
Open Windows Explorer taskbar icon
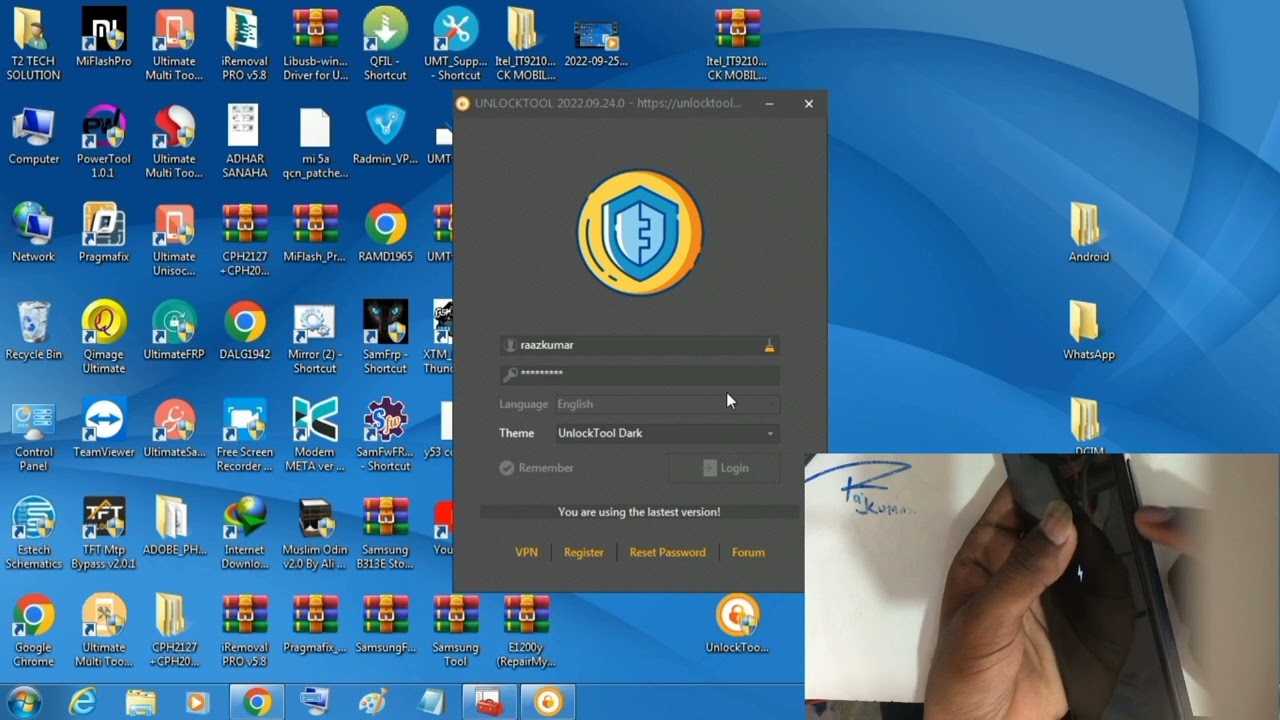pos(140,703)
